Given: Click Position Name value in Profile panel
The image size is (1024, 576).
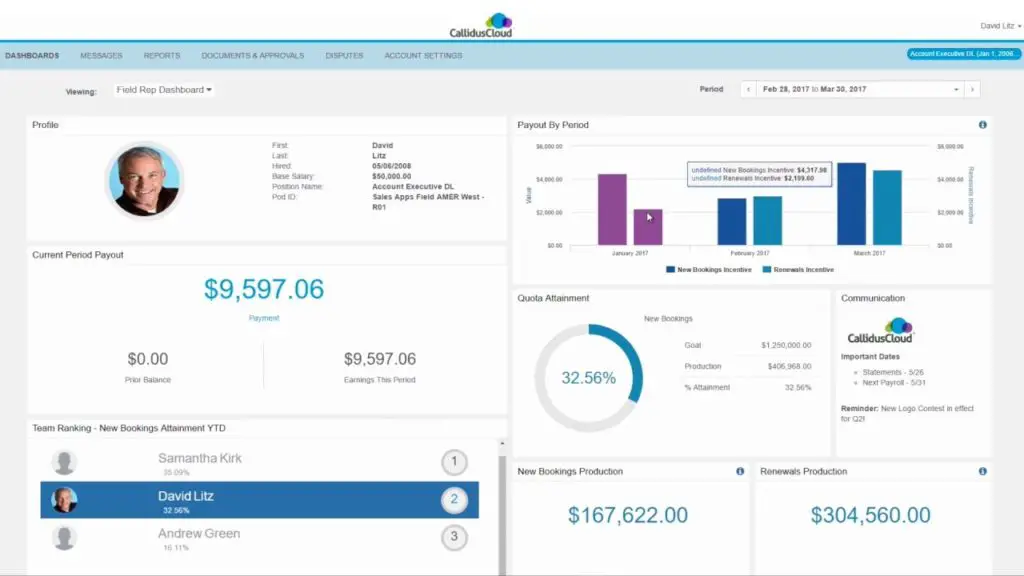Looking at the screenshot, I should 413,187.
